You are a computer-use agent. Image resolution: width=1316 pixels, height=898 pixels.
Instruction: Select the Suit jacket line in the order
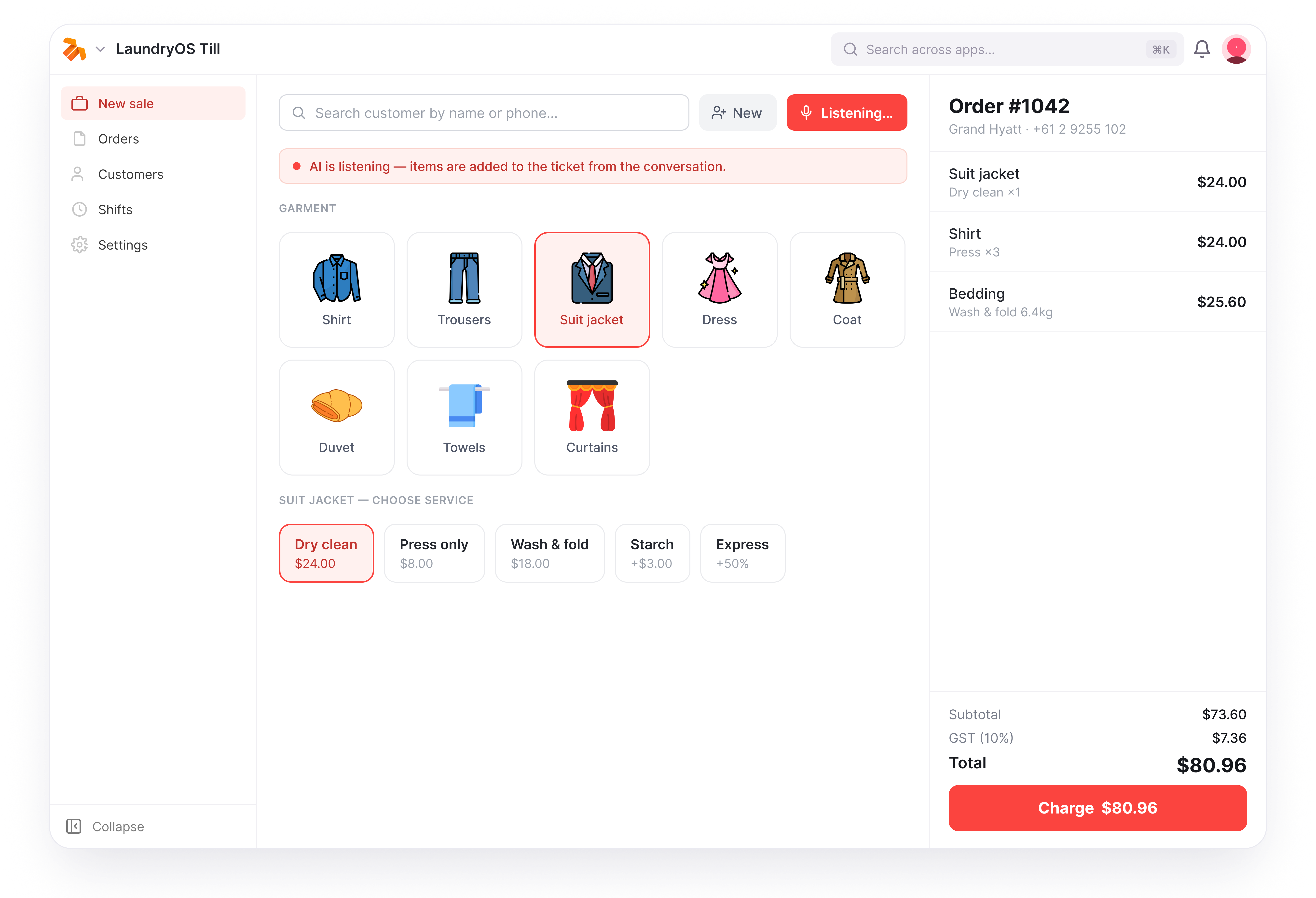point(1097,182)
